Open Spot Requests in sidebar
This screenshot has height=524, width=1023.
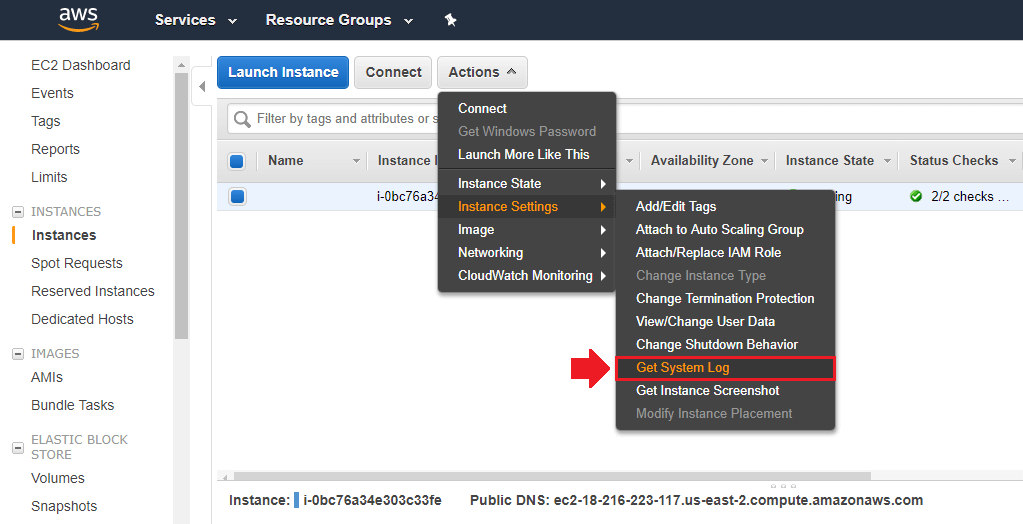click(77, 263)
